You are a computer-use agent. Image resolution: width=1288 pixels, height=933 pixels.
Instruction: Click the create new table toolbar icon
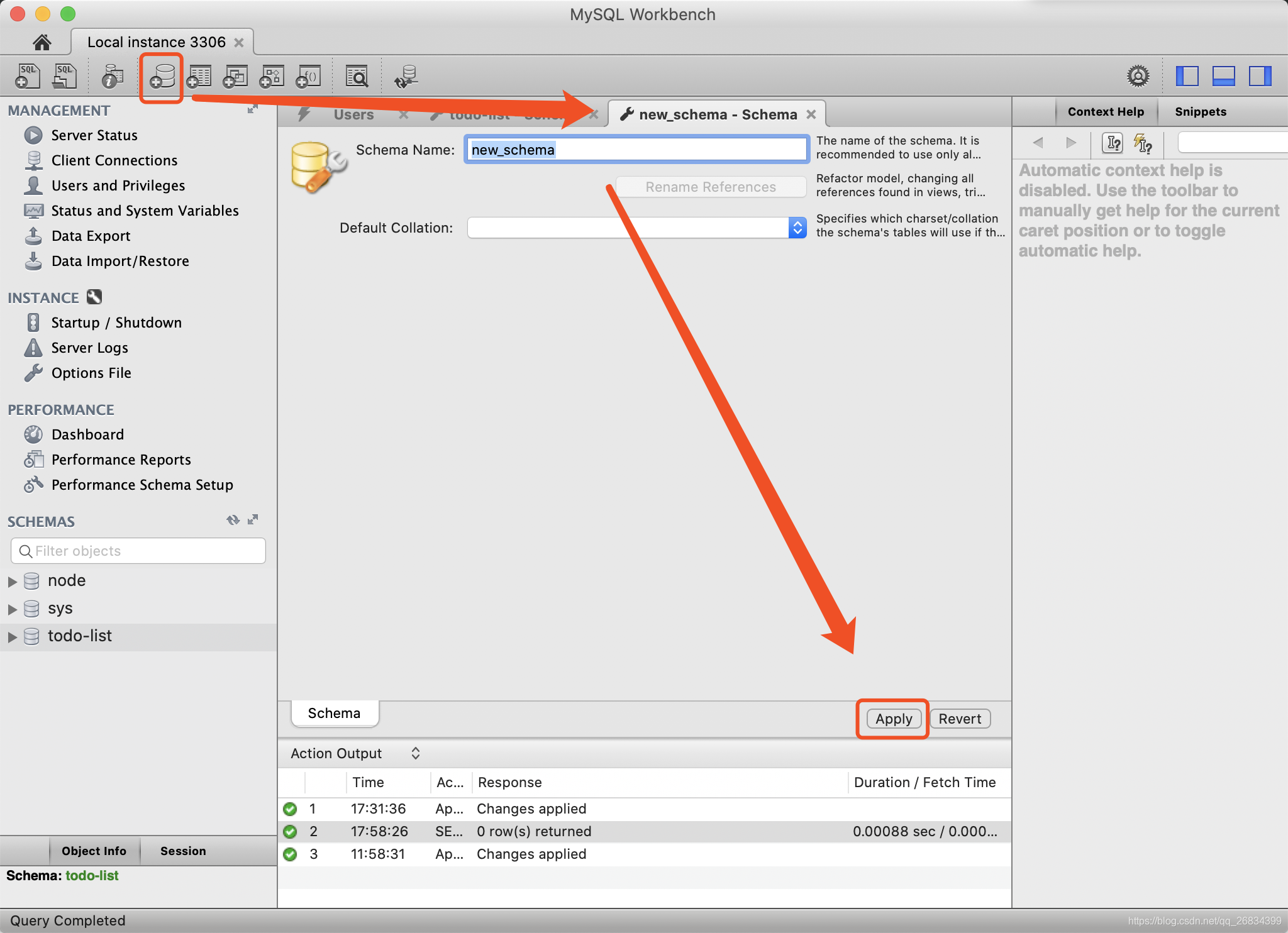pos(199,77)
